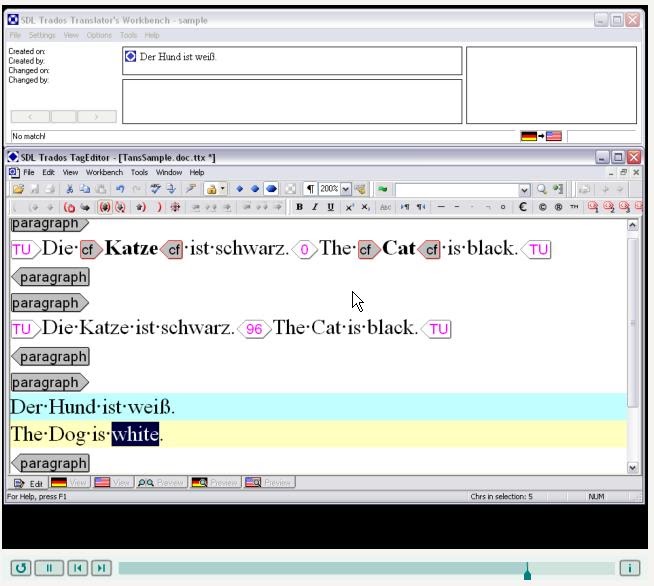Click the red tag icon numbered 1

click(593, 207)
